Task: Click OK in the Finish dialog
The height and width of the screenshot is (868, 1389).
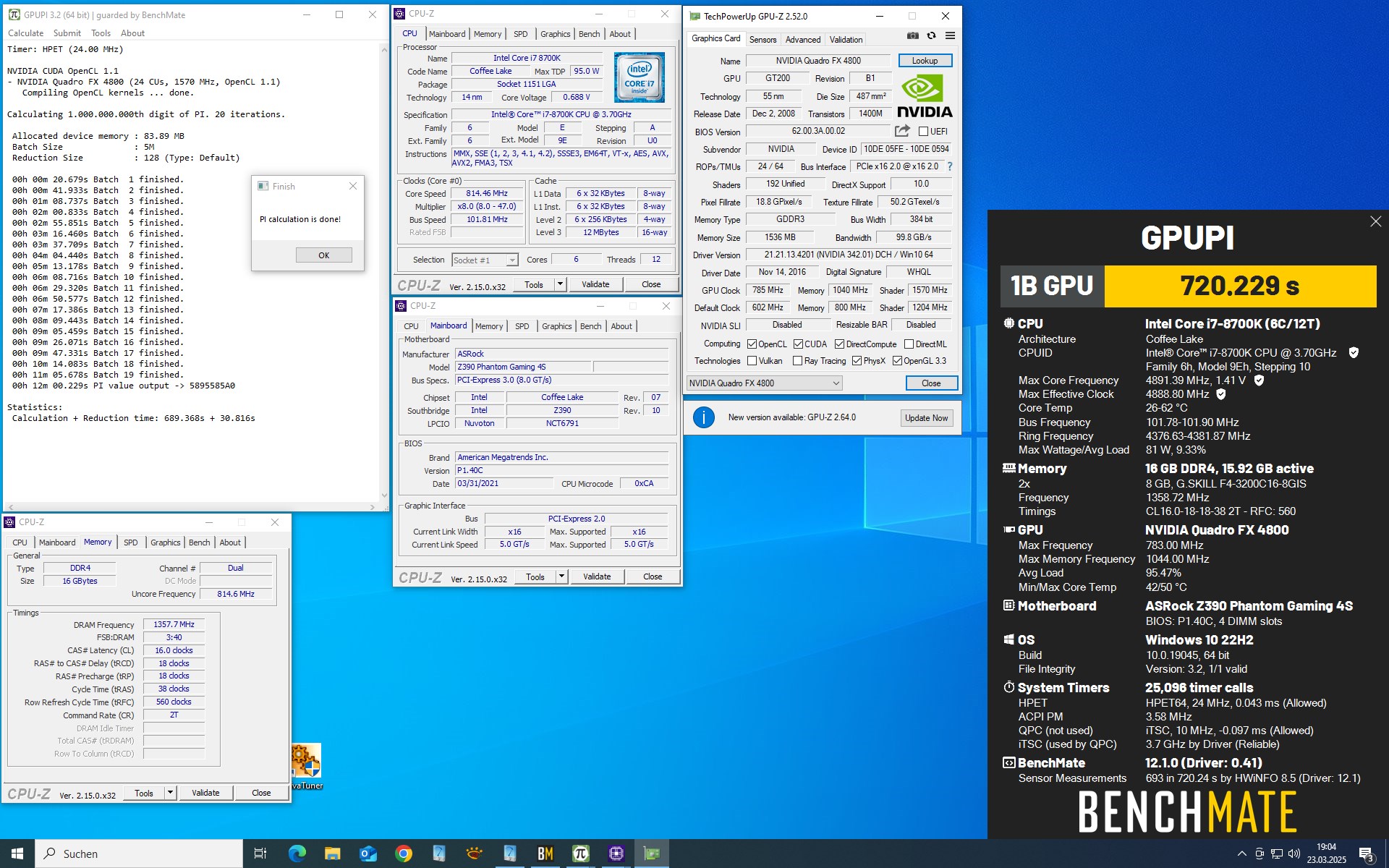Action: point(324,255)
